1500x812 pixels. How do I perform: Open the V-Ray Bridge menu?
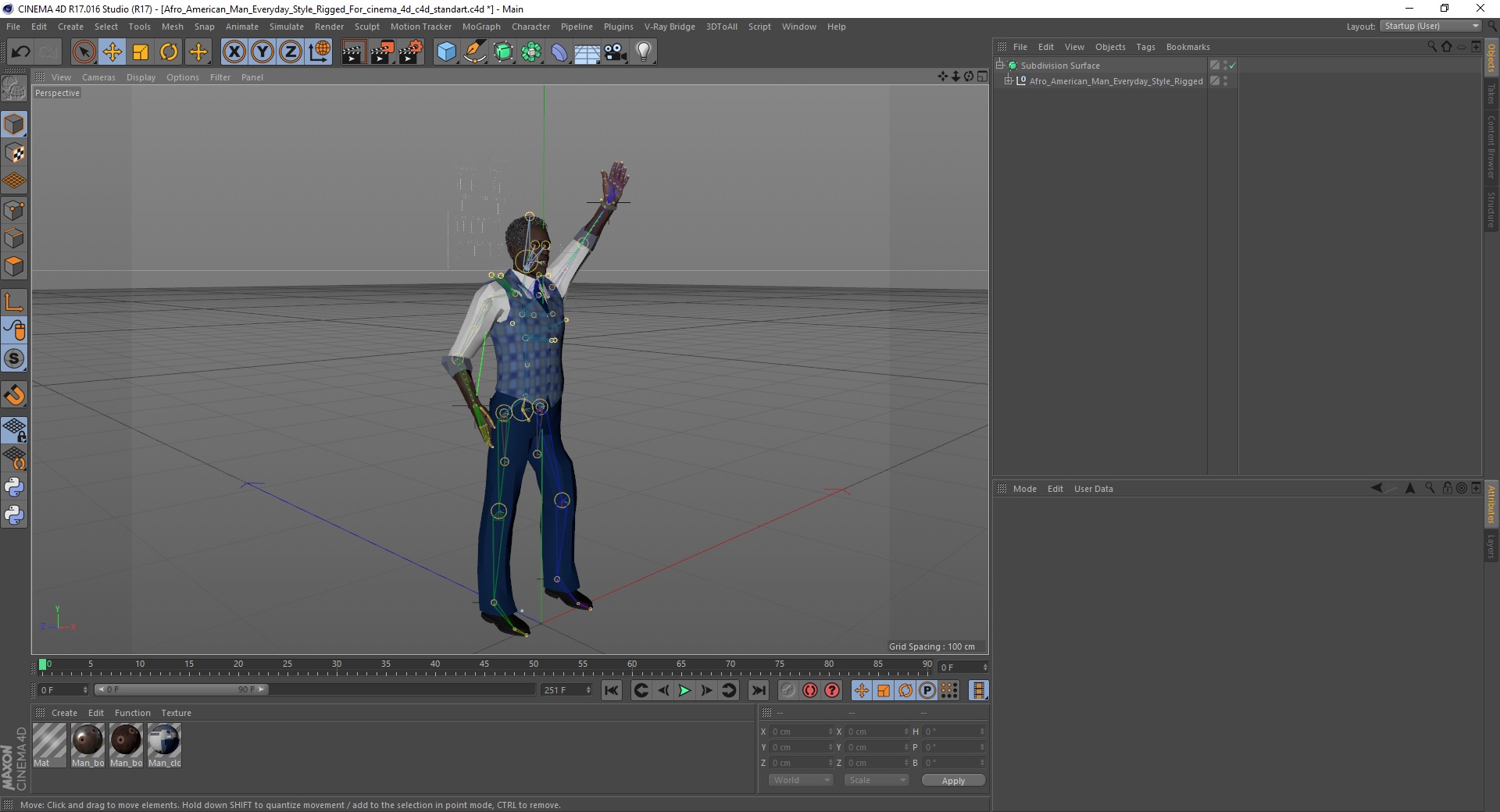coord(670,27)
